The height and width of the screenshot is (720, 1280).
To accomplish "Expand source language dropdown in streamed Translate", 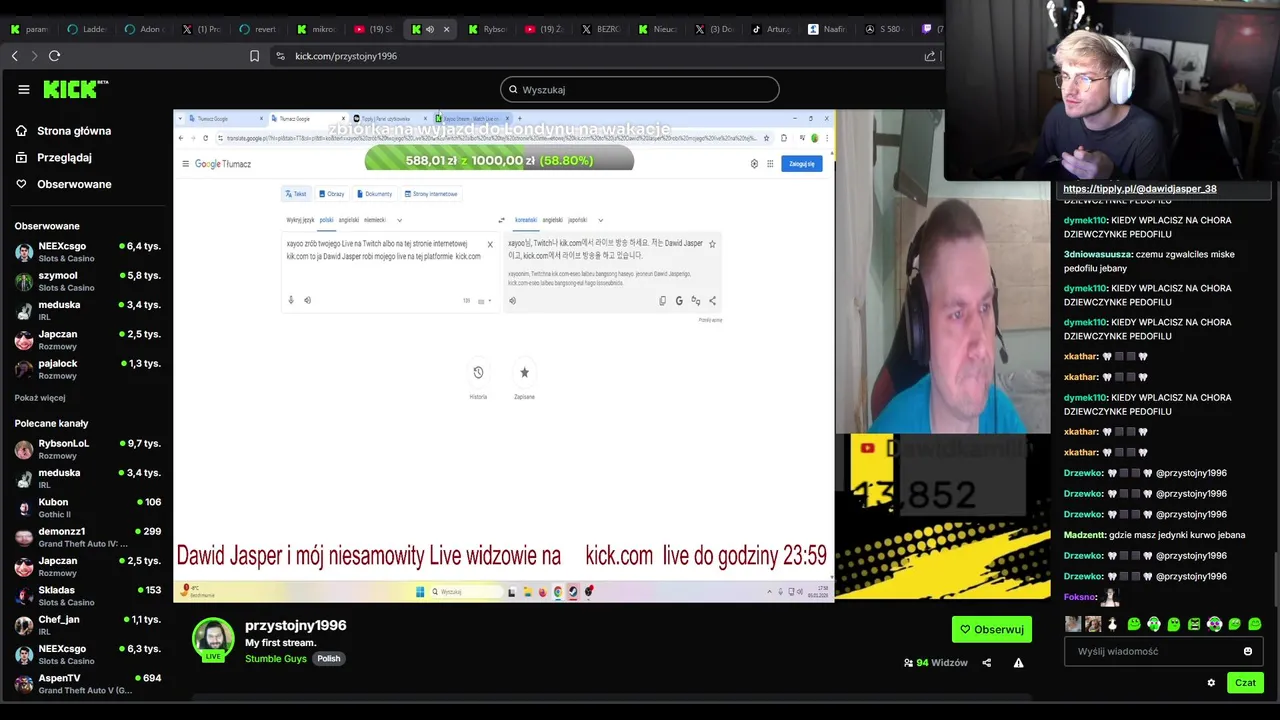I will (399, 220).
